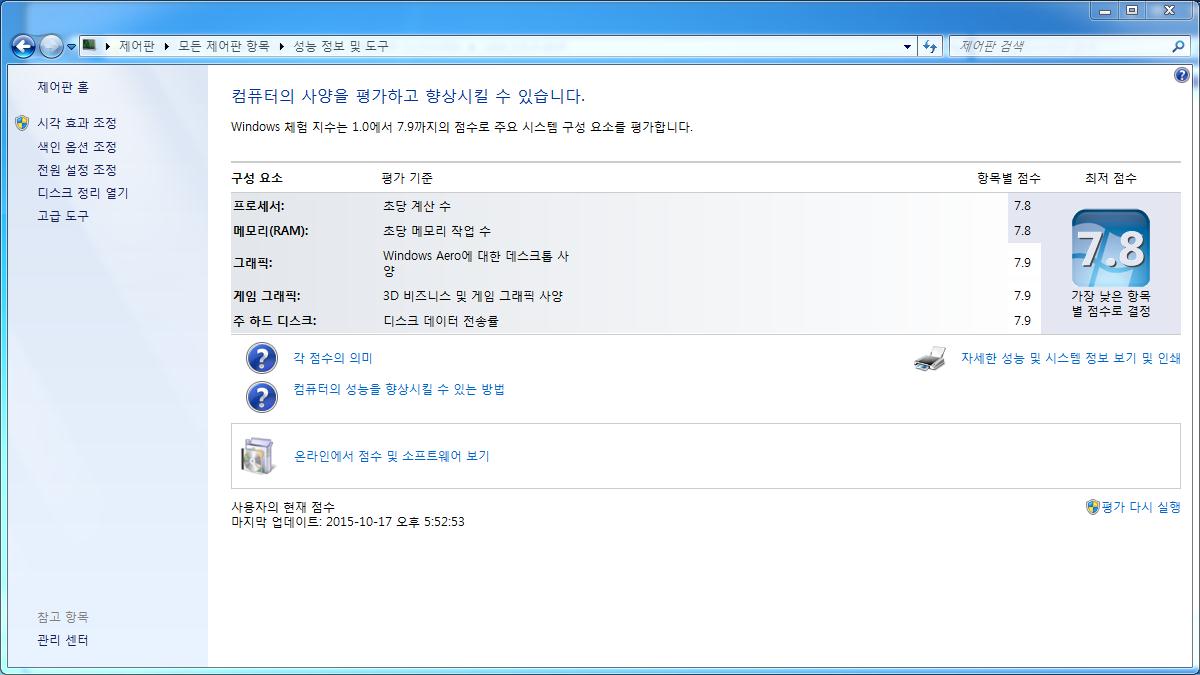Open 제어판 홈 link in sidebar
Screen dimensions: 1200x675
63,87
